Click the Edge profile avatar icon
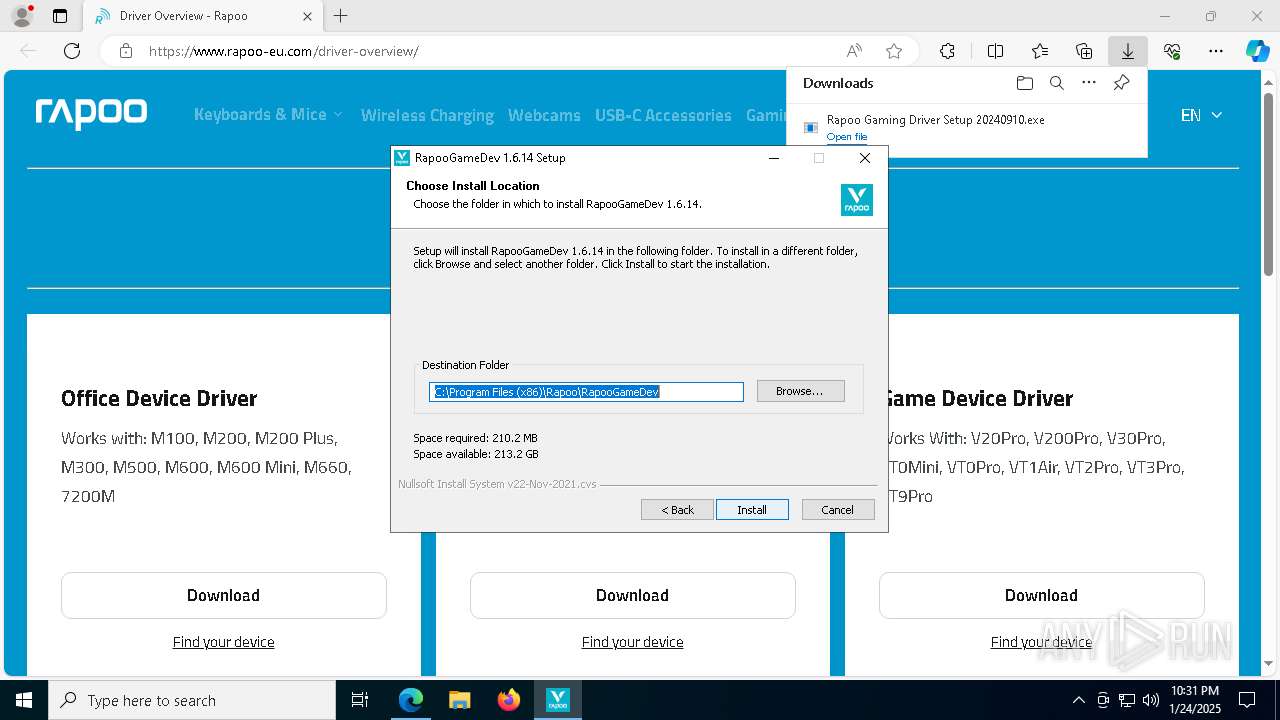Screen dimensions: 1280x720 point(21,16)
